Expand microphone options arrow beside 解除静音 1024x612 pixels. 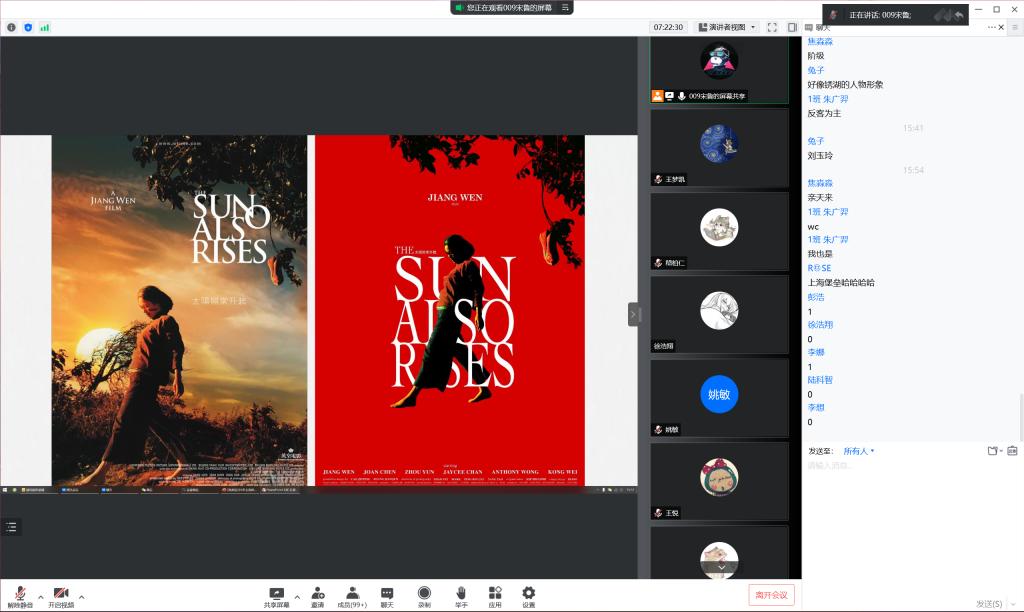tap(41, 597)
